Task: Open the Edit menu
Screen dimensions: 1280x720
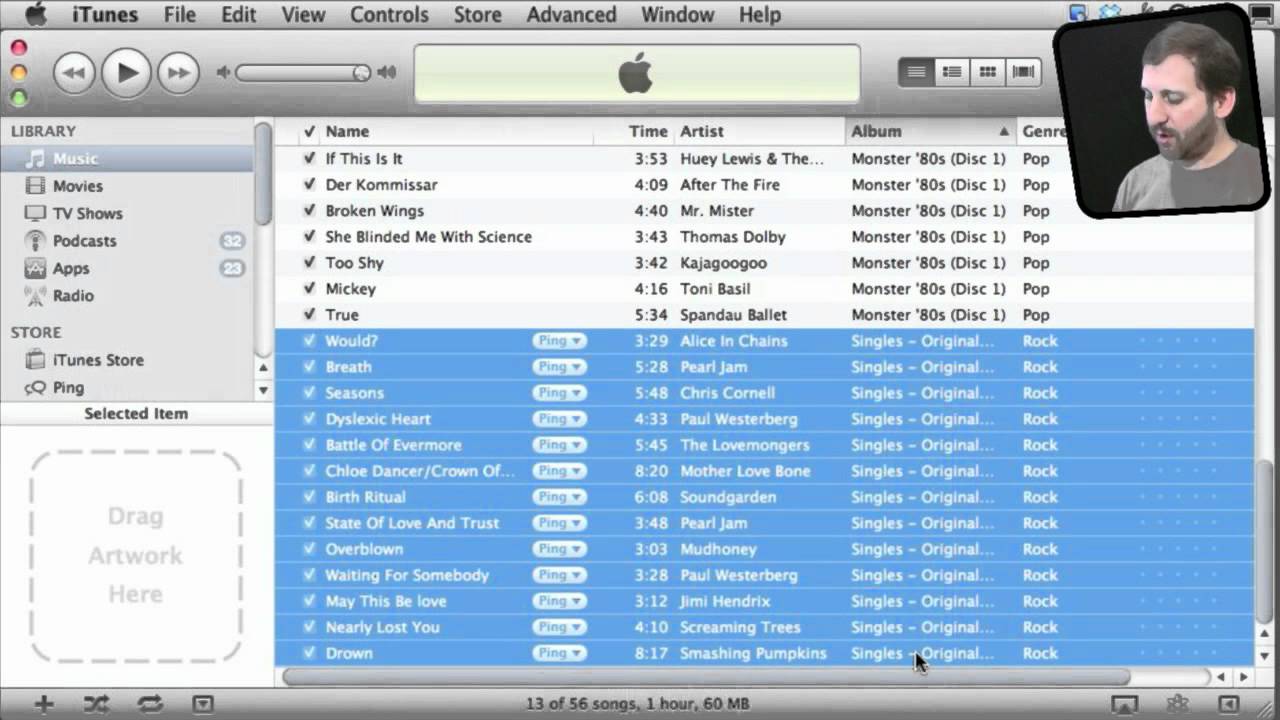Action: point(239,15)
